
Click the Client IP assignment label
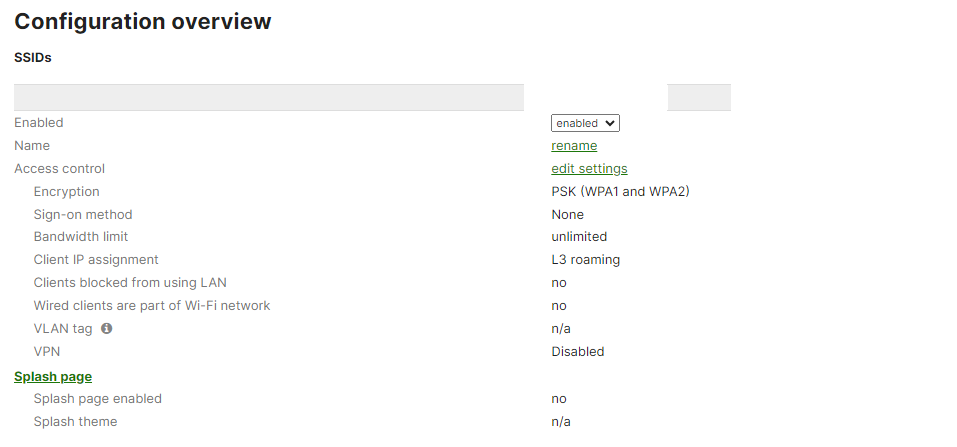pyautogui.click(x=96, y=260)
